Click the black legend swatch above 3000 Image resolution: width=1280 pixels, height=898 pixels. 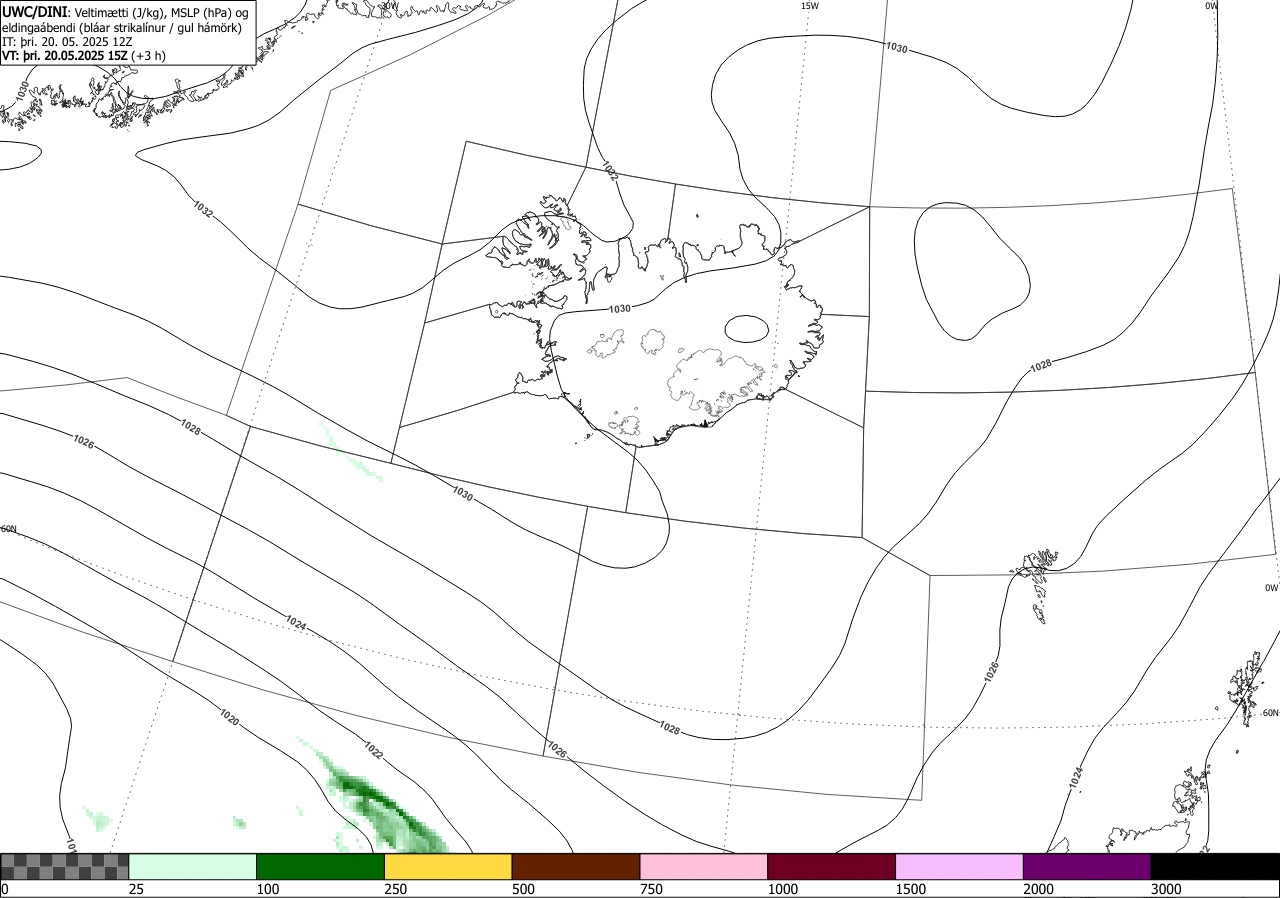pyautogui.click(x=1215, y=866)
